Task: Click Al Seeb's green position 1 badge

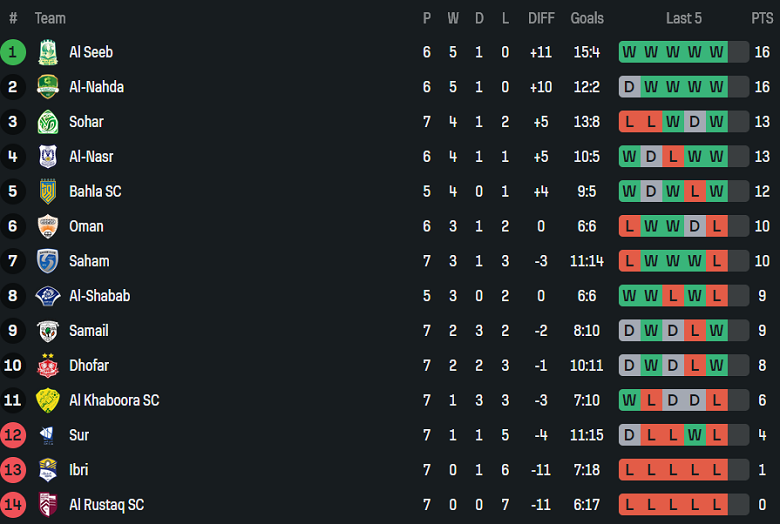Action: pos(13,52)
